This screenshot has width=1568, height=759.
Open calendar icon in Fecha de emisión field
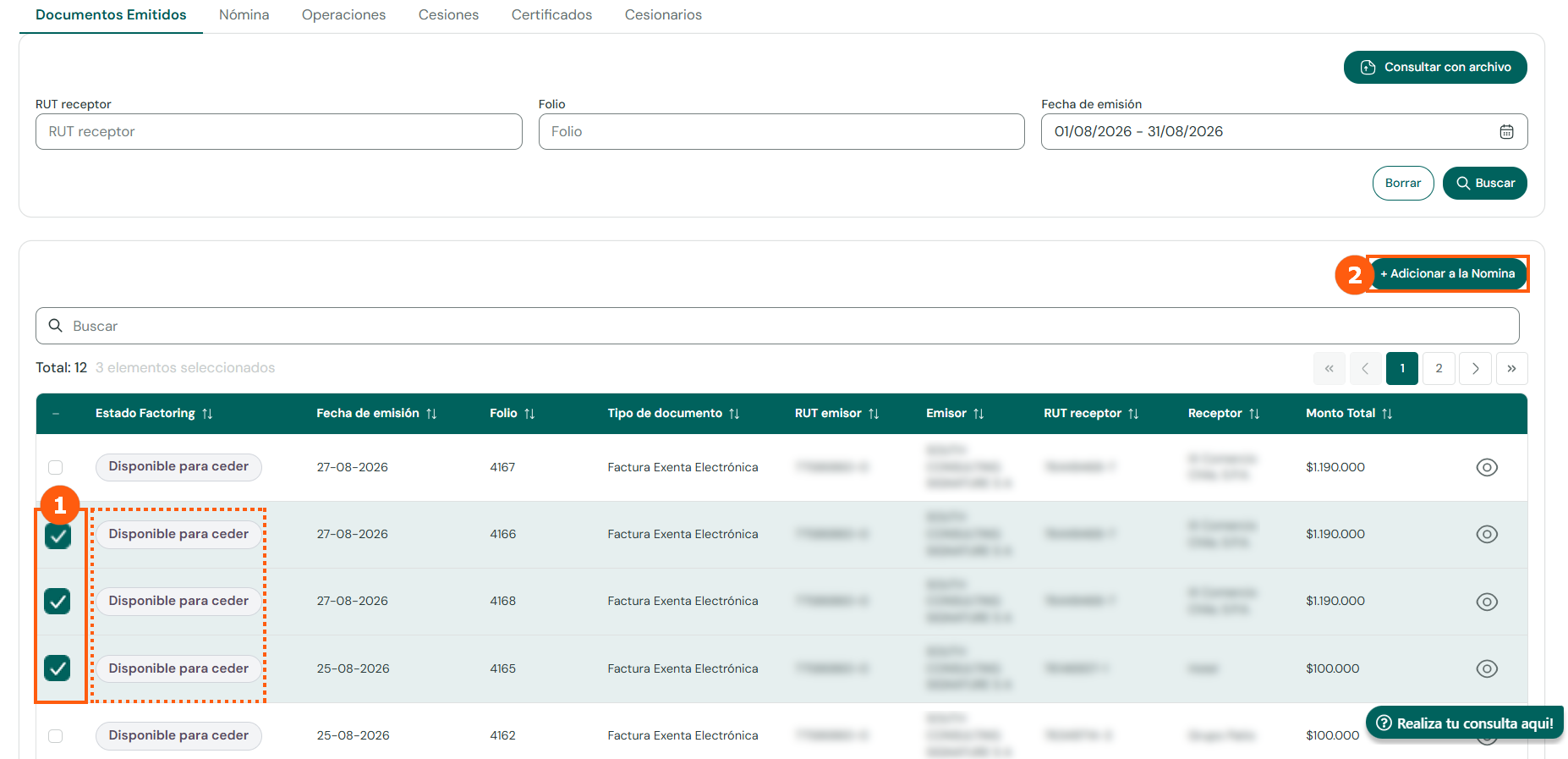pos(1506,131)
